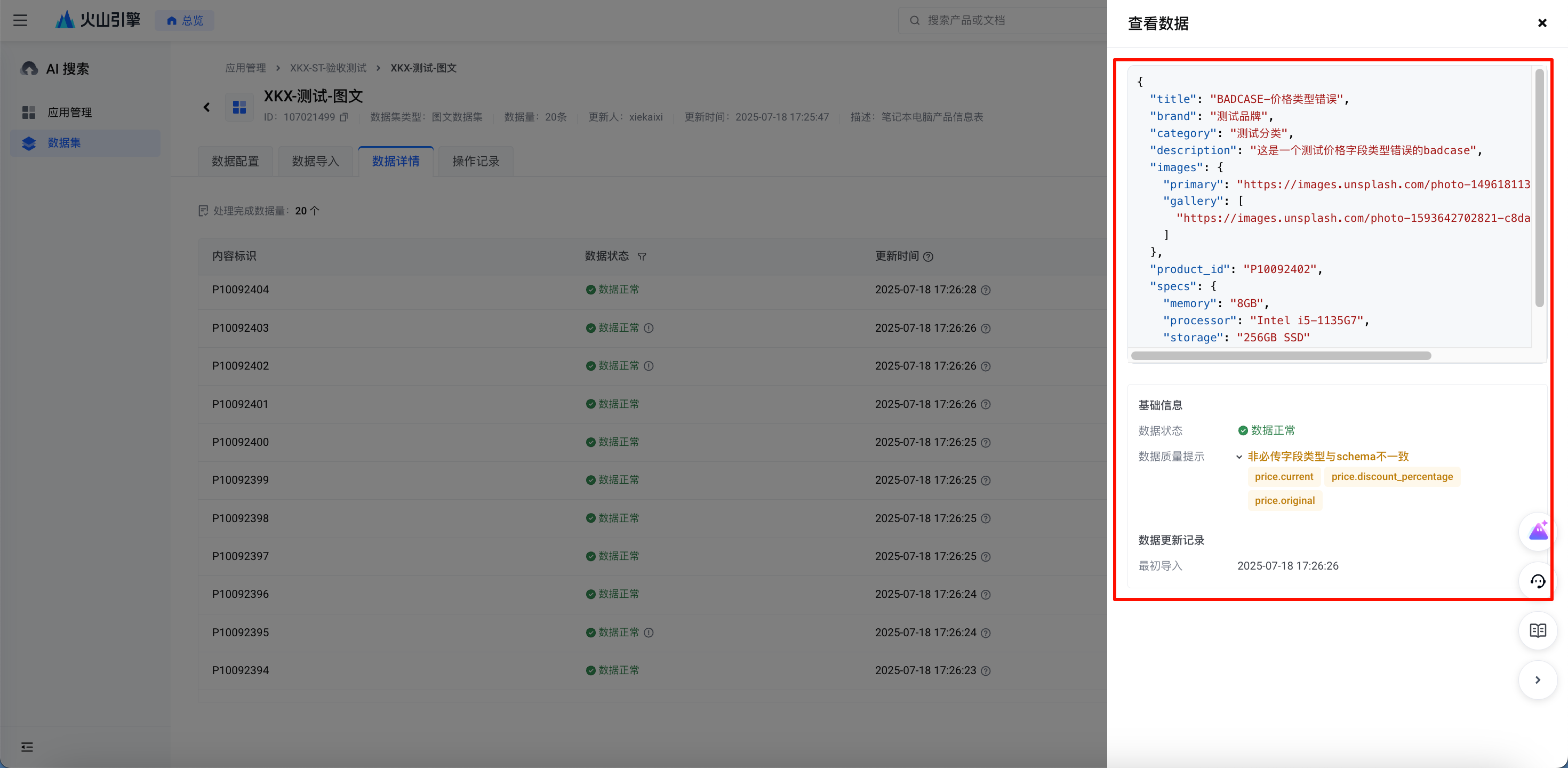
Task: Copy the dataset ID 107021499
Action: (344, 117)
